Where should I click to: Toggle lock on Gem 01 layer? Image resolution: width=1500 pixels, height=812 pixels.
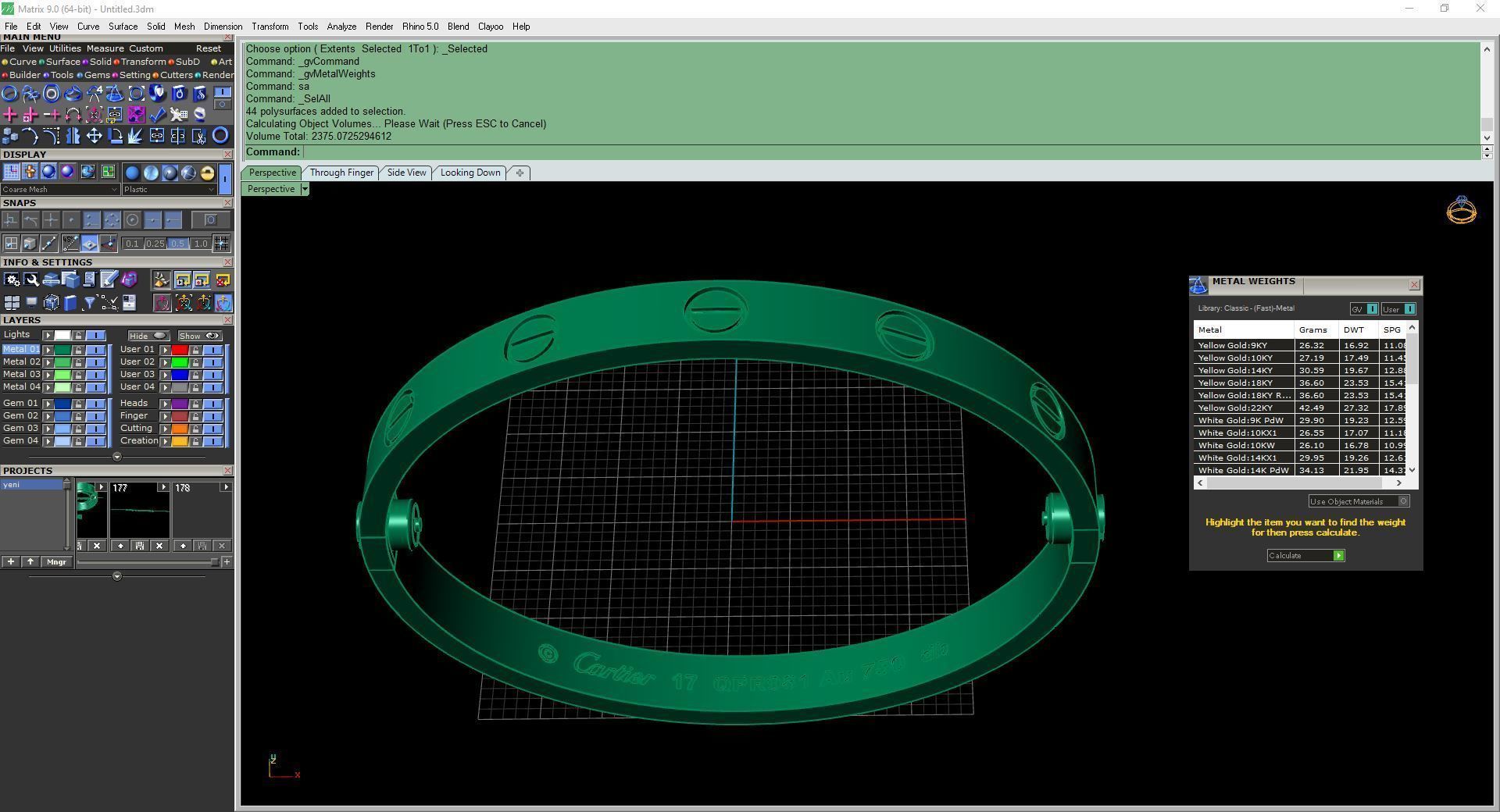(78, 404)
